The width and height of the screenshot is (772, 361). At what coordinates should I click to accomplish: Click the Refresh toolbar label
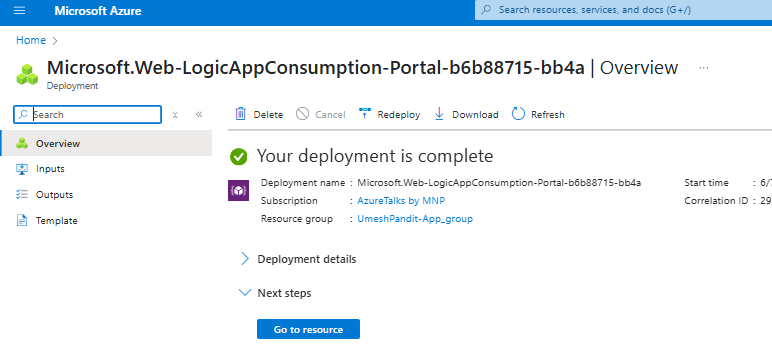pos(547,115)
